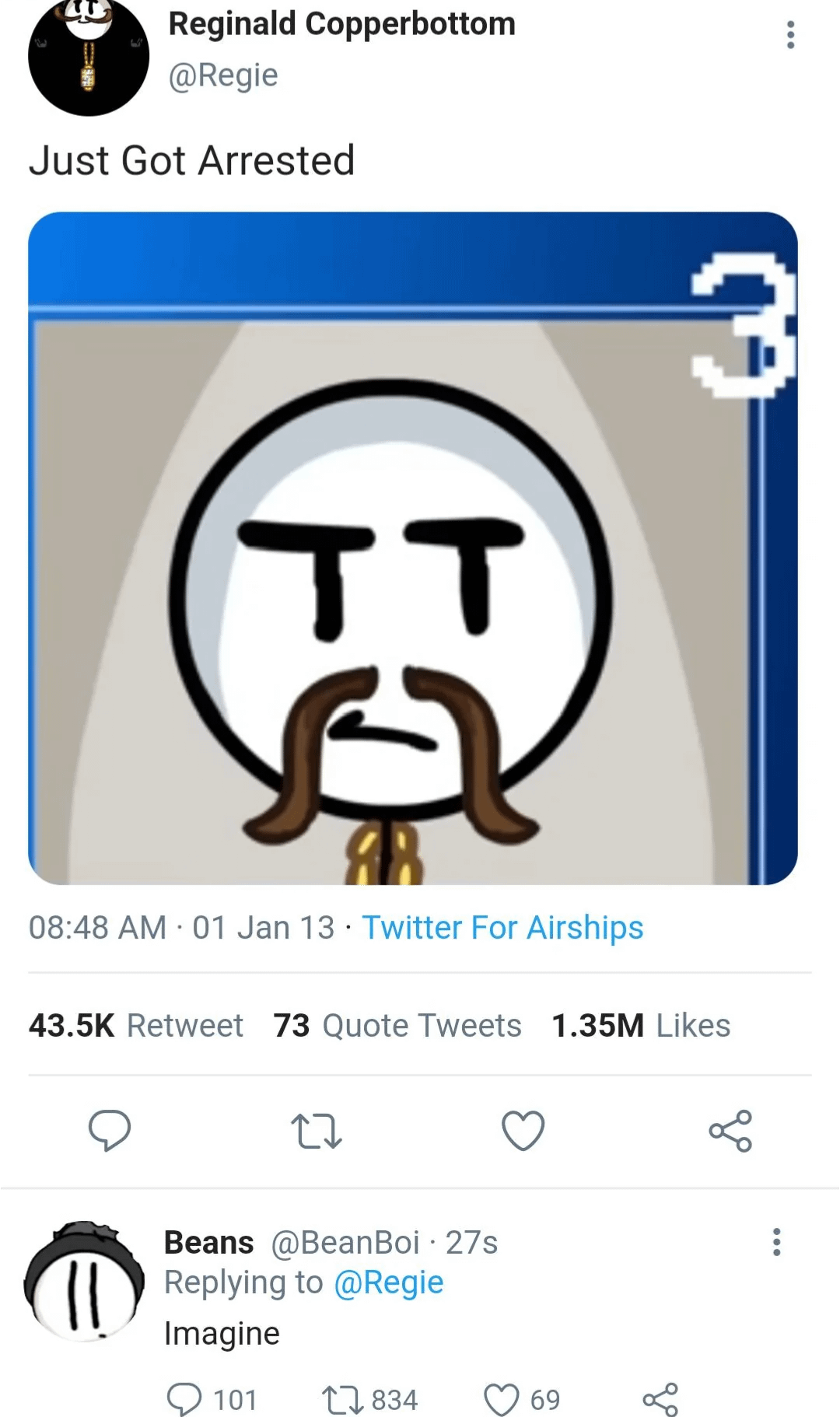The height and width of the screenshot is (1417, 840).
Task: Open the Beans reply's three-dot menu
Action: pyautogui.click(x=775, y=1242)
